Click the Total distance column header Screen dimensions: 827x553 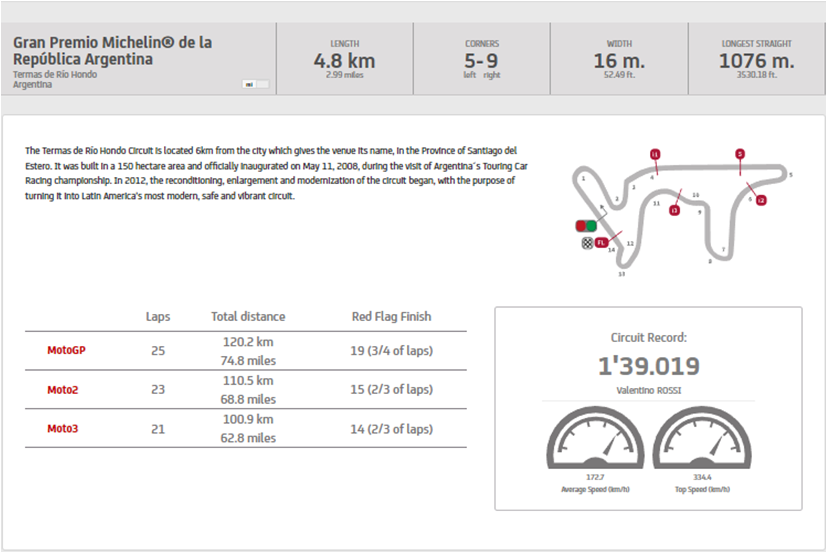pyautogui.click(x=248, y=317)
